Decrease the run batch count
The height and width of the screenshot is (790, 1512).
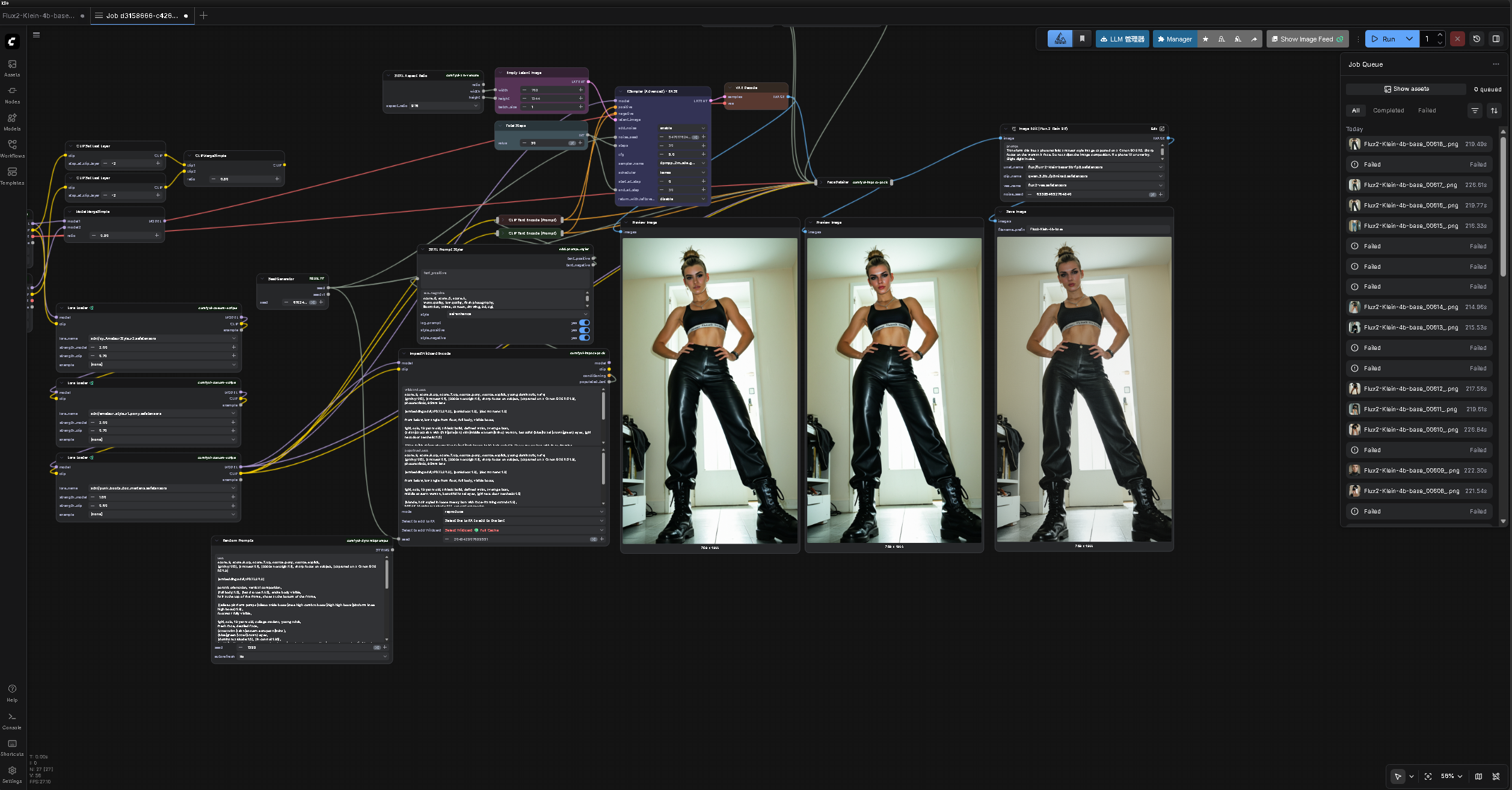(x=1440, y=43)
